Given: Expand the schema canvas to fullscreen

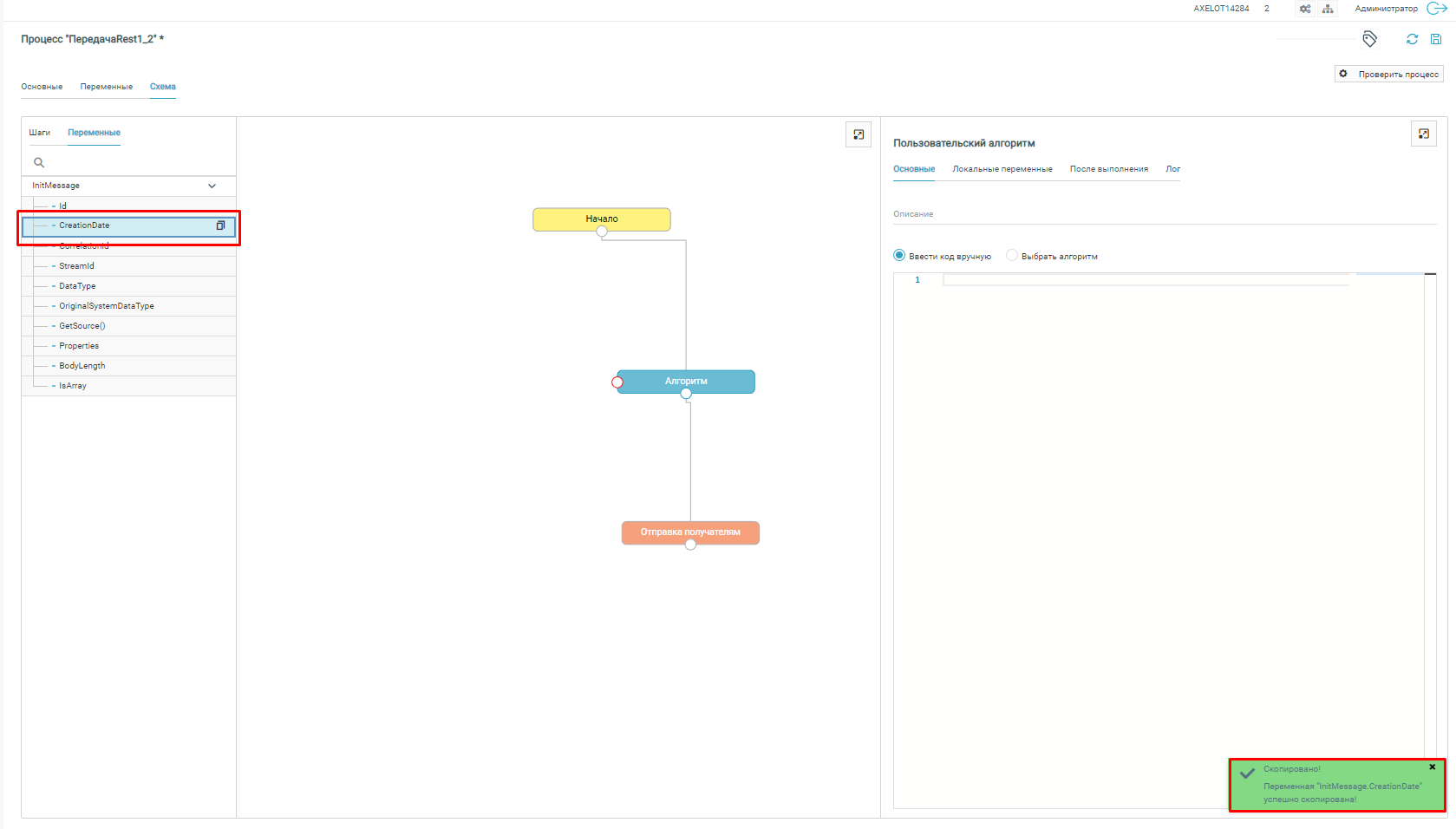Looking at the screenshot, I should click(x=859, y=134).
